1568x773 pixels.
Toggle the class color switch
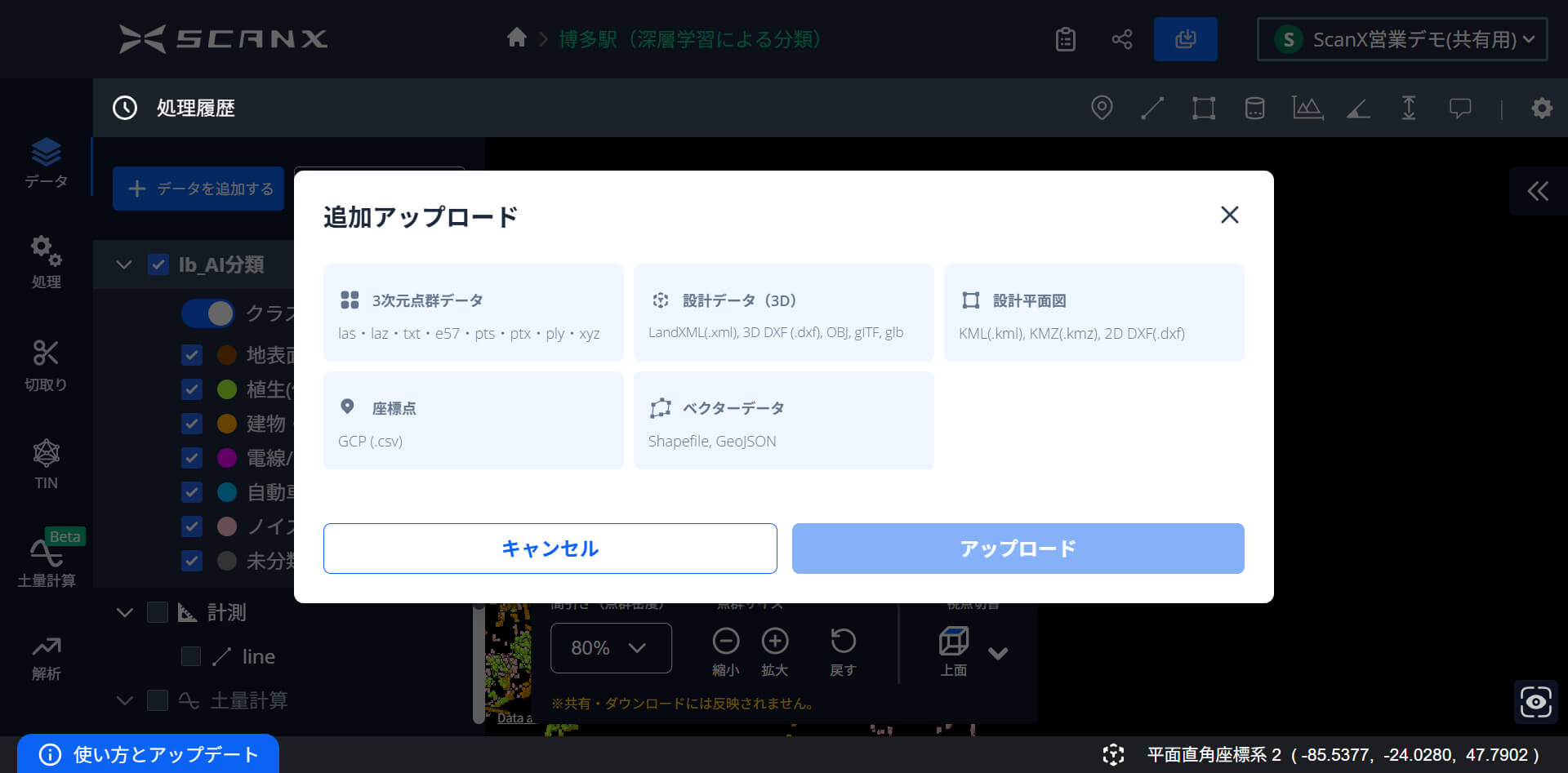click(208, 313)
